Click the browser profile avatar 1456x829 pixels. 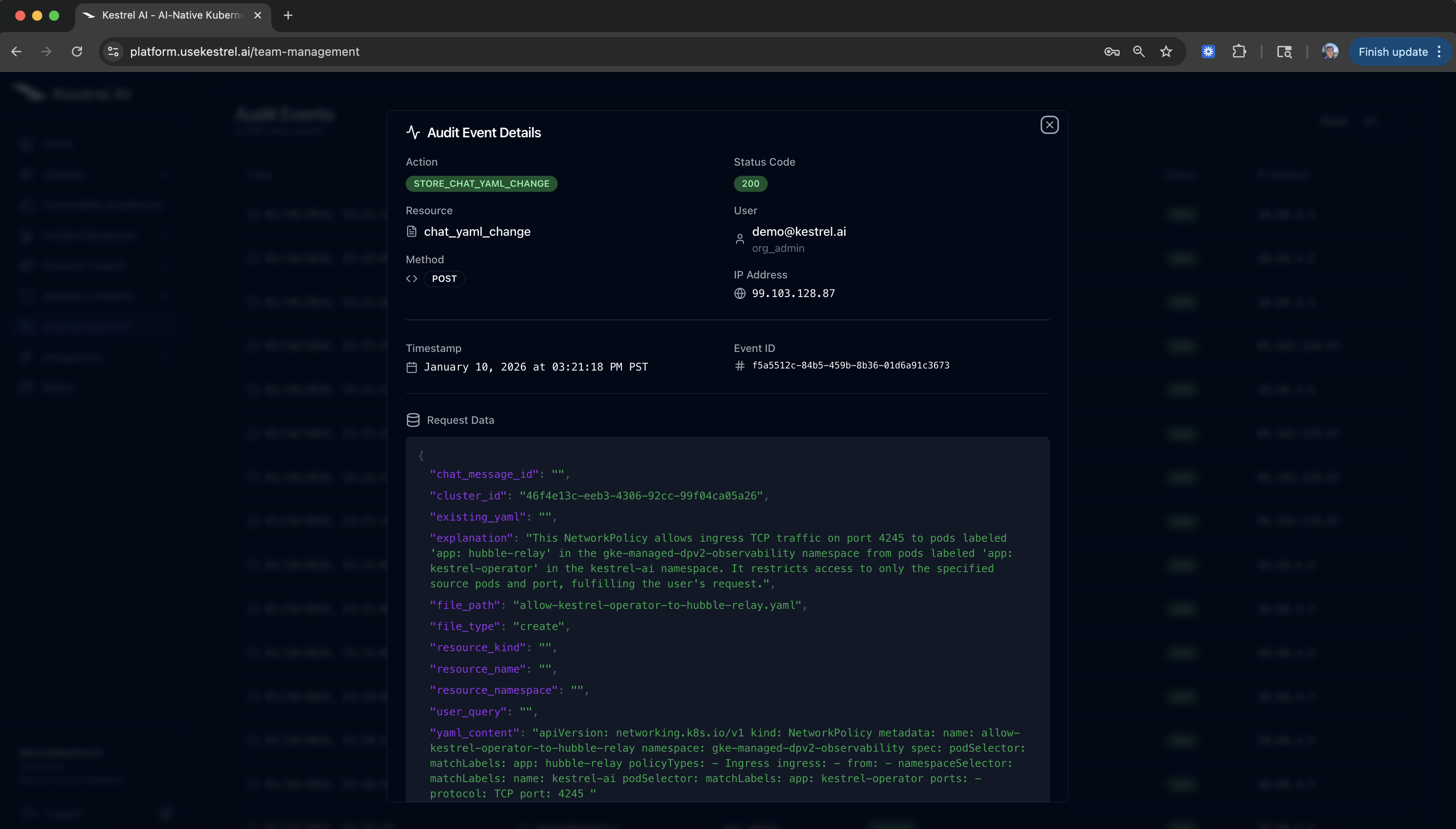(x=1330, y=51)
